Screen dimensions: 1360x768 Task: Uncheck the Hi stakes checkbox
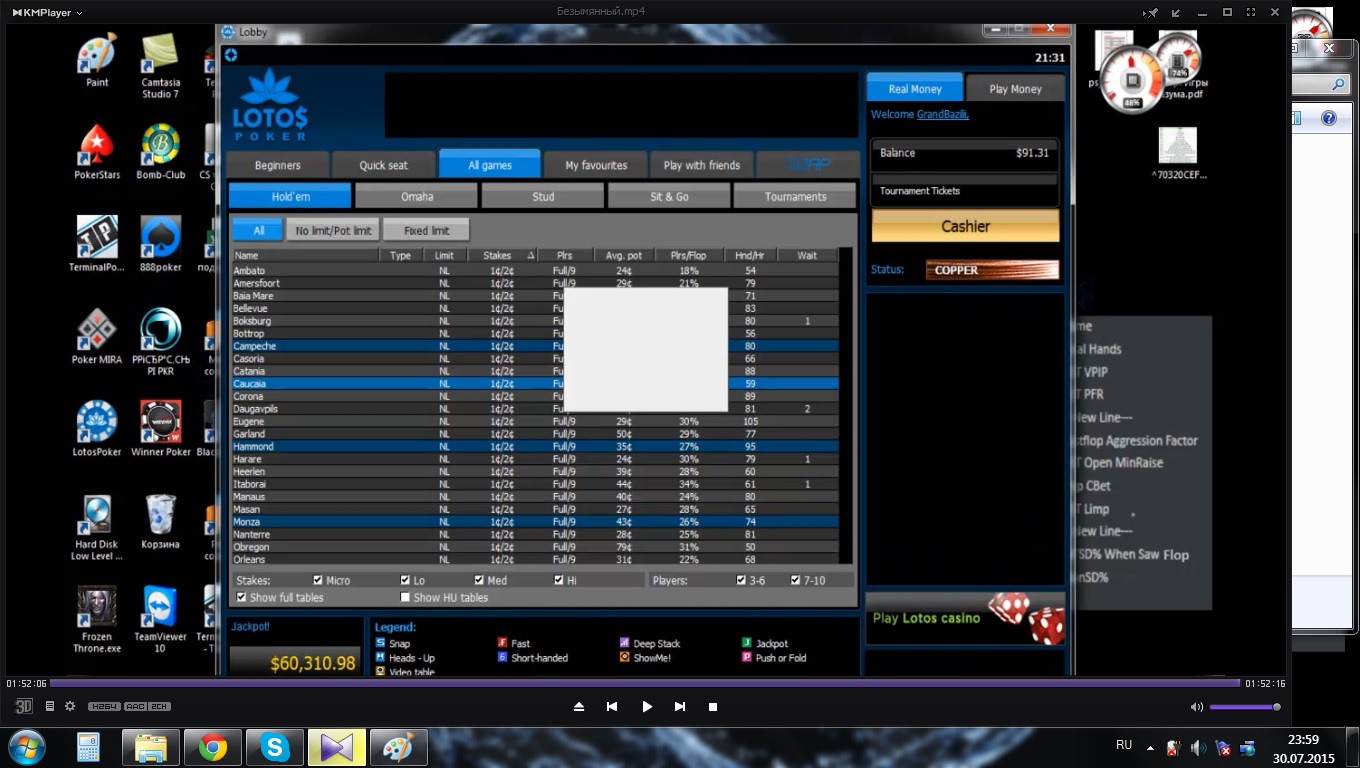pyautogui.click(x=559, y=580)
